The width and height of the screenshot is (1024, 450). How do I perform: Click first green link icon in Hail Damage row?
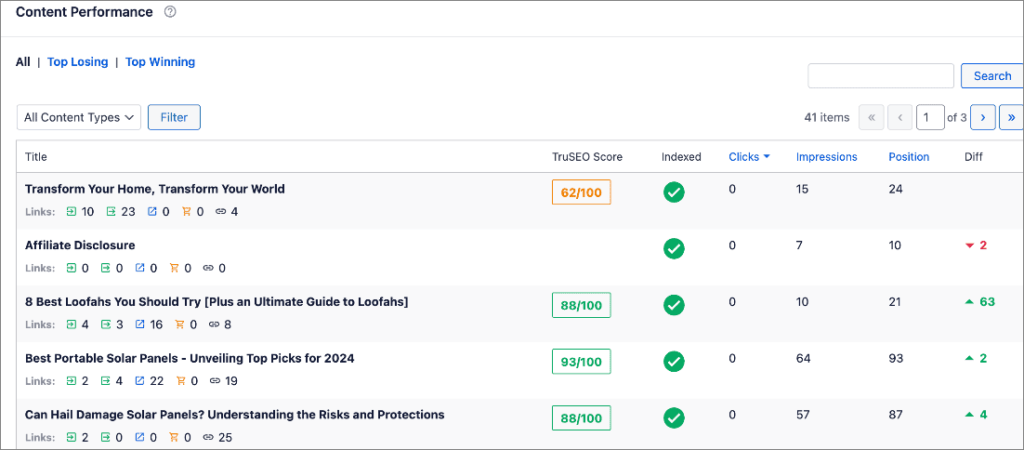tap(72, 438)
